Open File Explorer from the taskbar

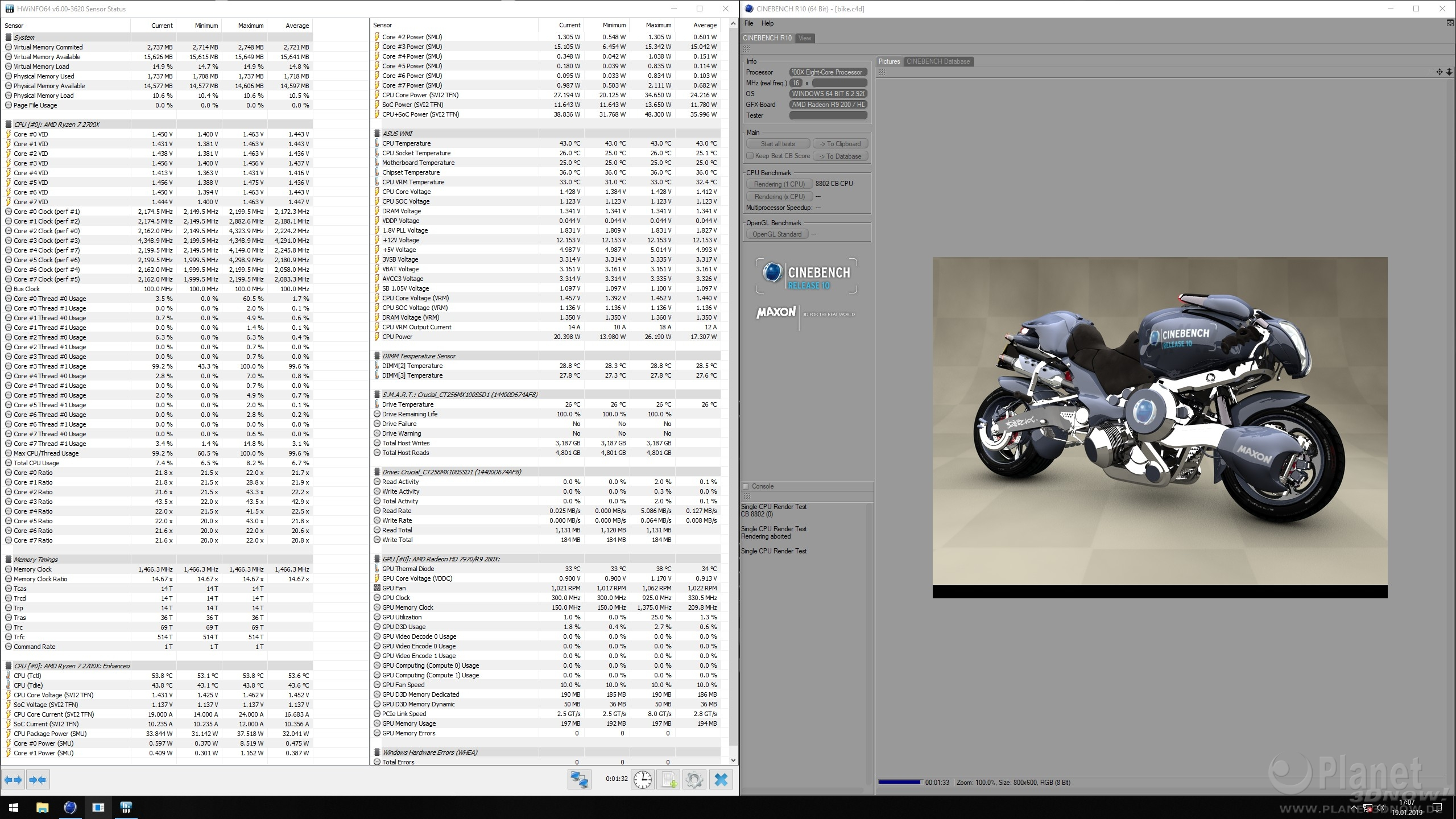[42, 808]
